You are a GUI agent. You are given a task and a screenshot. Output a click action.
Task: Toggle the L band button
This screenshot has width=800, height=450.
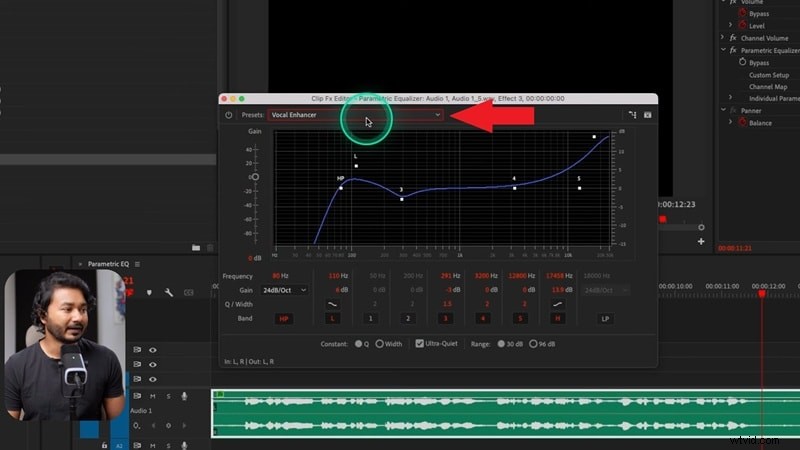click(x=333, y=319)
